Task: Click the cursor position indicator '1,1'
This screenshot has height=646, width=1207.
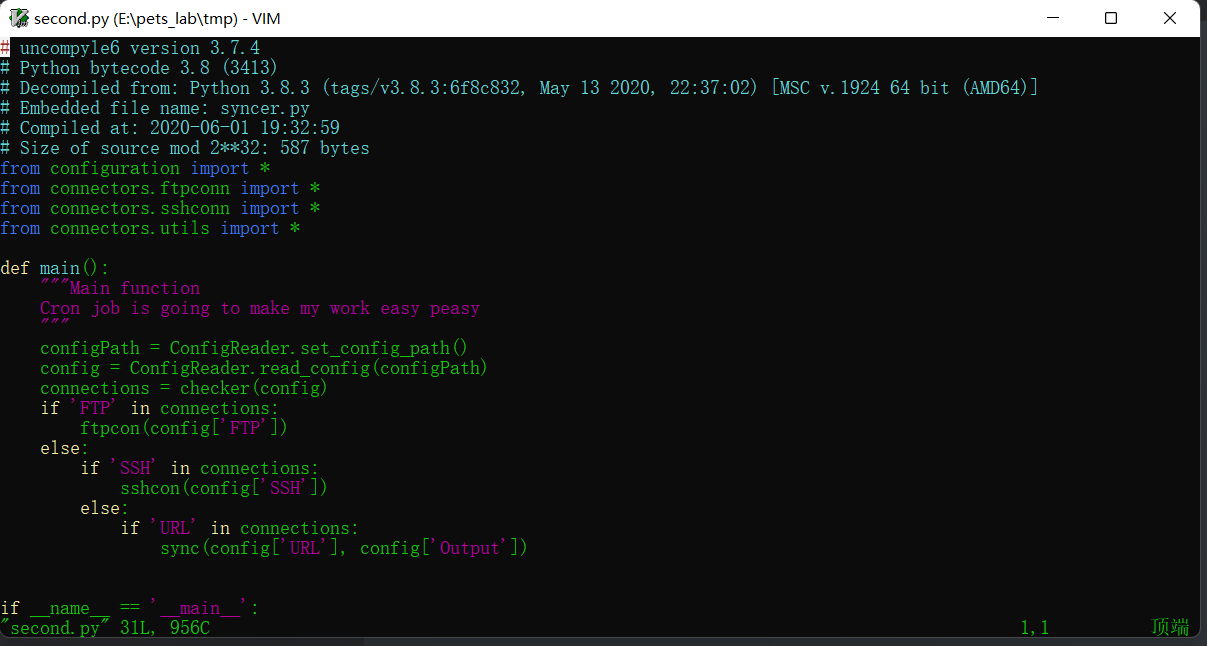Action: (x=1035, y=628)
